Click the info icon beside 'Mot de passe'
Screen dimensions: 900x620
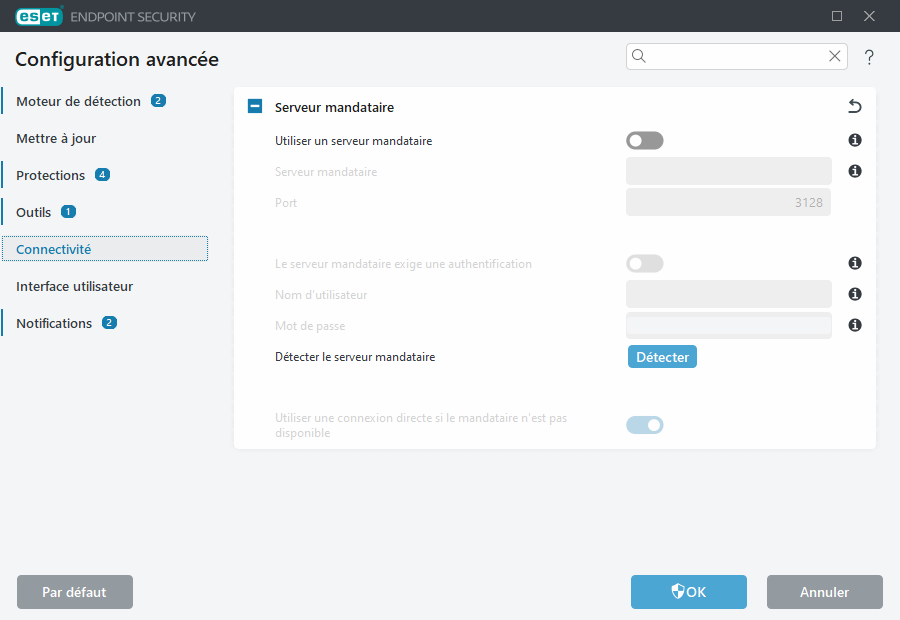[855, 325]
